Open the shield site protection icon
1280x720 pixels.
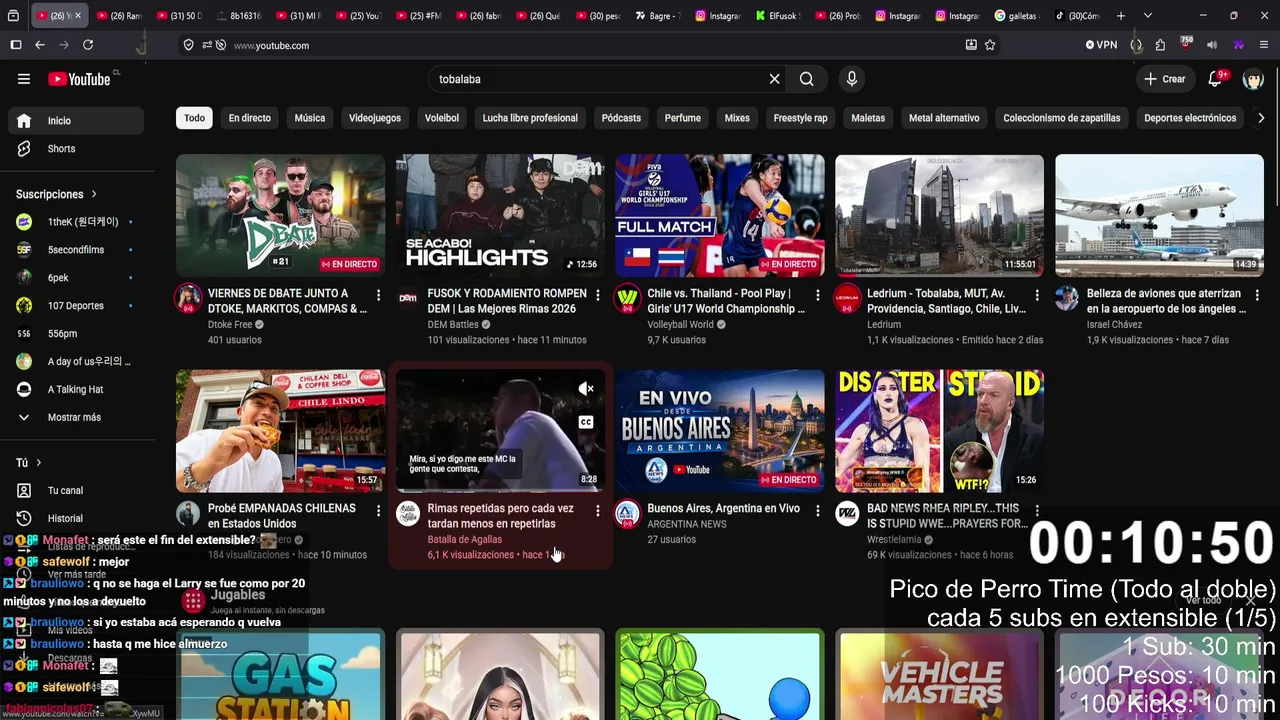pos(188,45)
